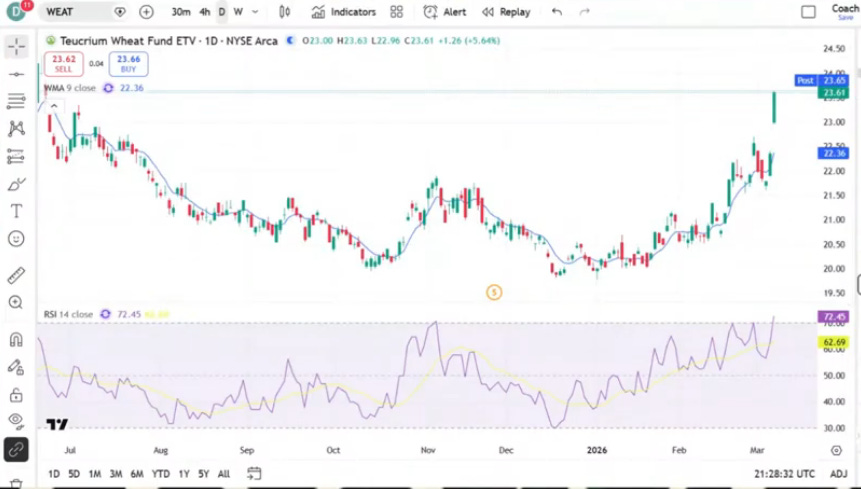861x489 pixels.
Task: Set date range to 5D
Action: (74, 474)
